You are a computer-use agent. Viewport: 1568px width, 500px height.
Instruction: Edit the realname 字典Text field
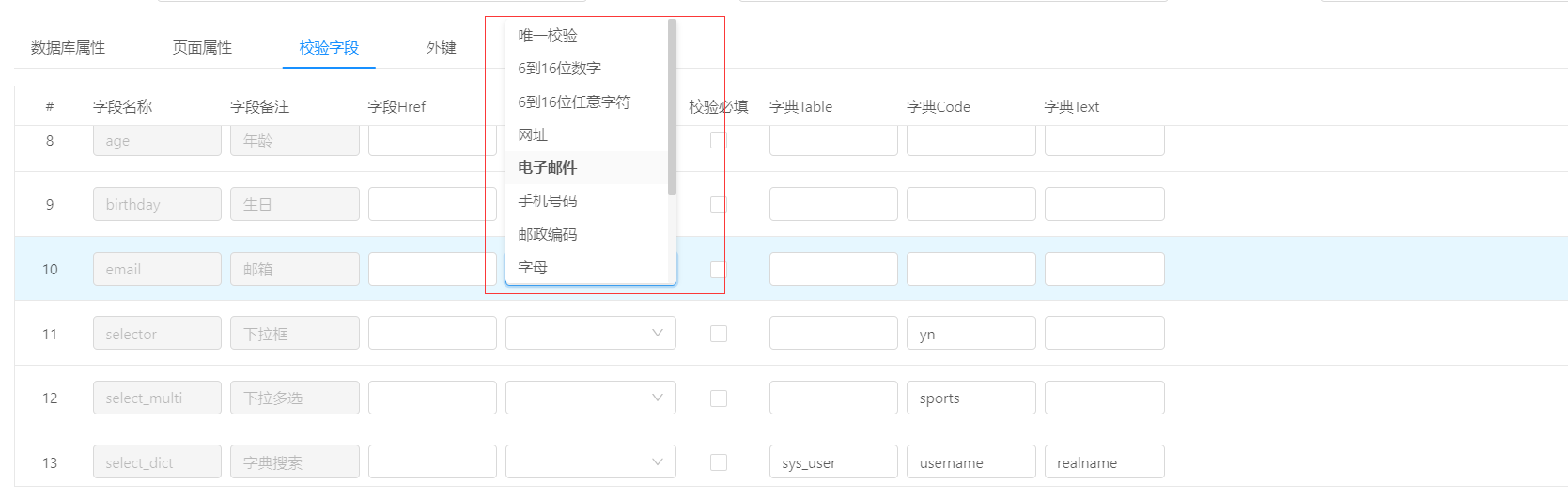point(1105,461)
